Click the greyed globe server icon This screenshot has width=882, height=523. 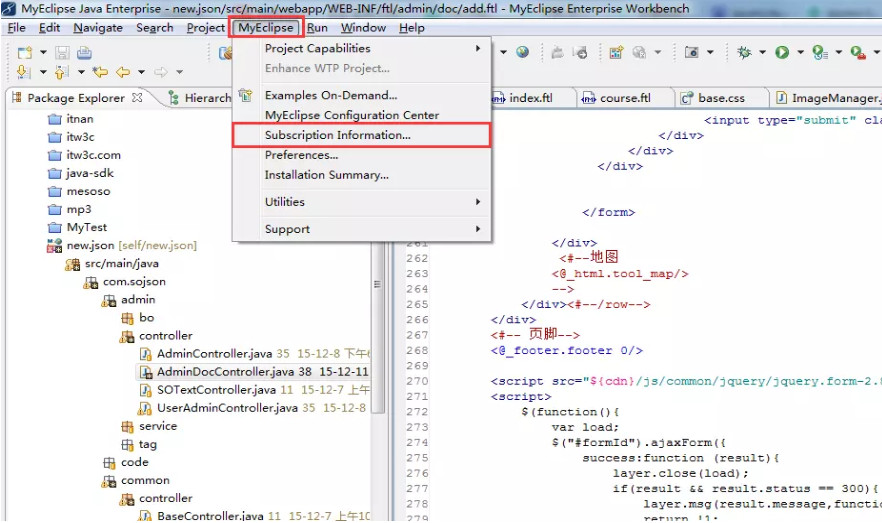pyautogui.click(x=639, y=52)
